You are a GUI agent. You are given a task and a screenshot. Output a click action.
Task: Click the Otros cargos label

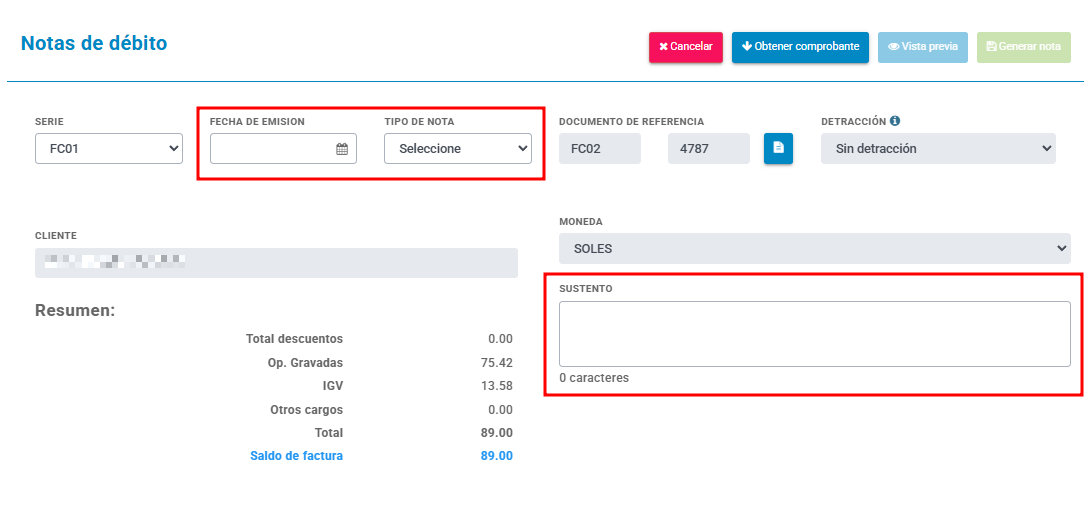[307, 410]
